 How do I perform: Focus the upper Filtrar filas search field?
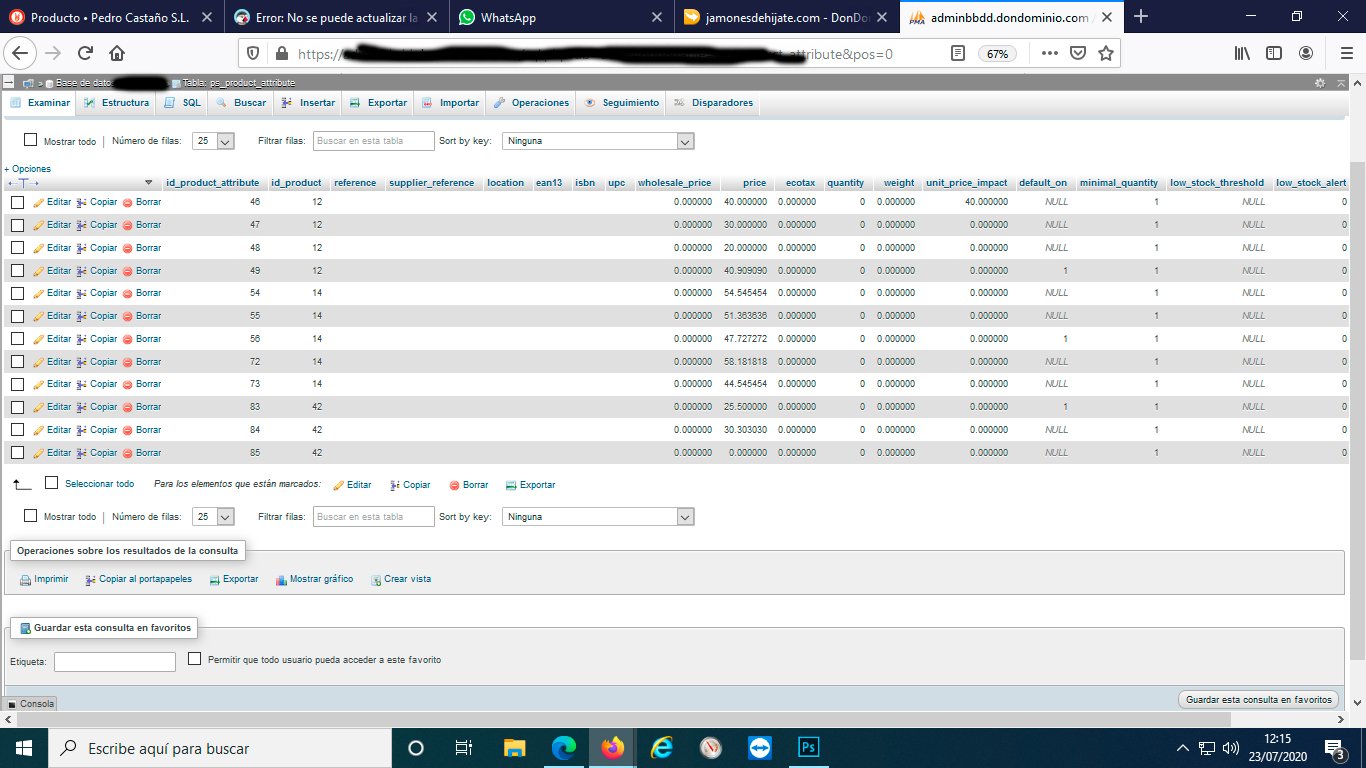(x=374, y=142)
